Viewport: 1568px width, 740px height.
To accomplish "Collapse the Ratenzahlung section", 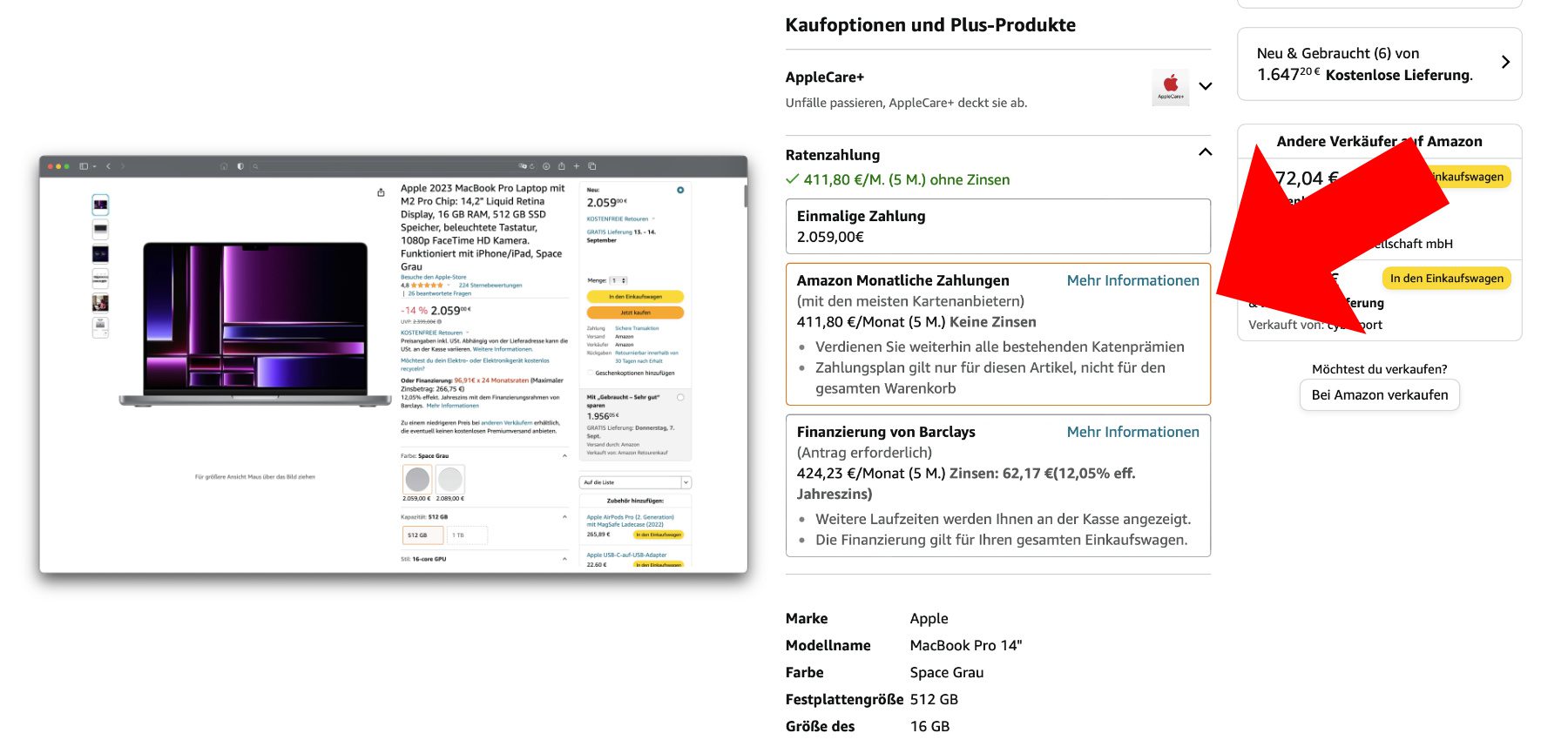I will [1205, 152].
